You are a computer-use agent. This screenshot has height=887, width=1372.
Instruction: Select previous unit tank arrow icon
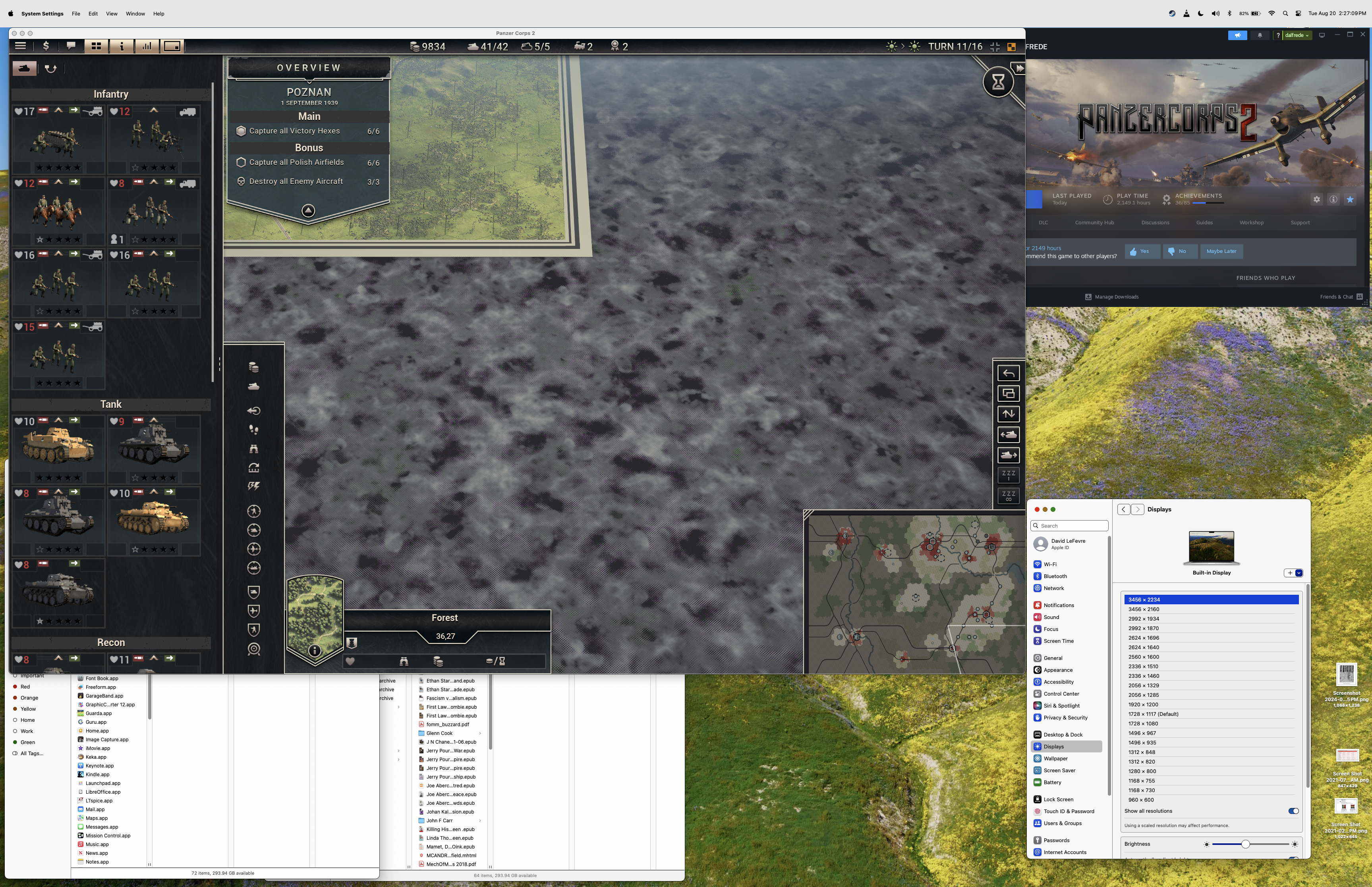click(1008, 435)
